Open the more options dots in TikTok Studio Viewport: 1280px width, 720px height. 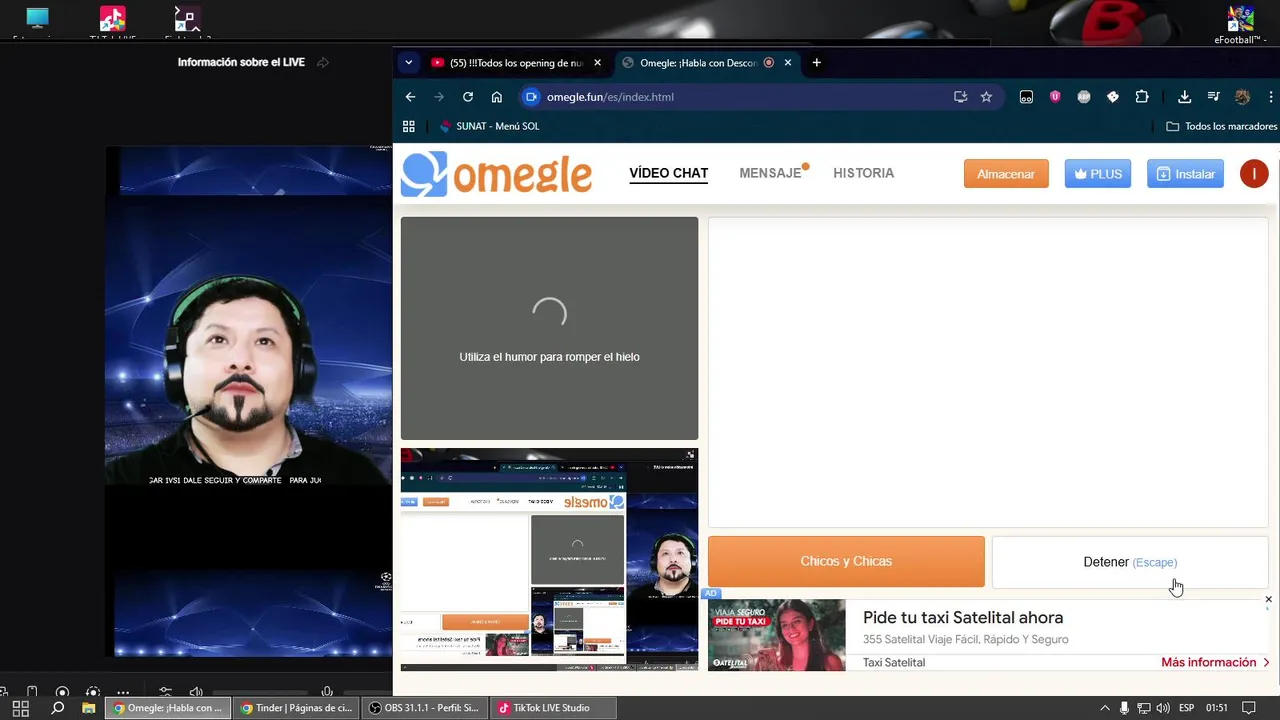(123, 692)
